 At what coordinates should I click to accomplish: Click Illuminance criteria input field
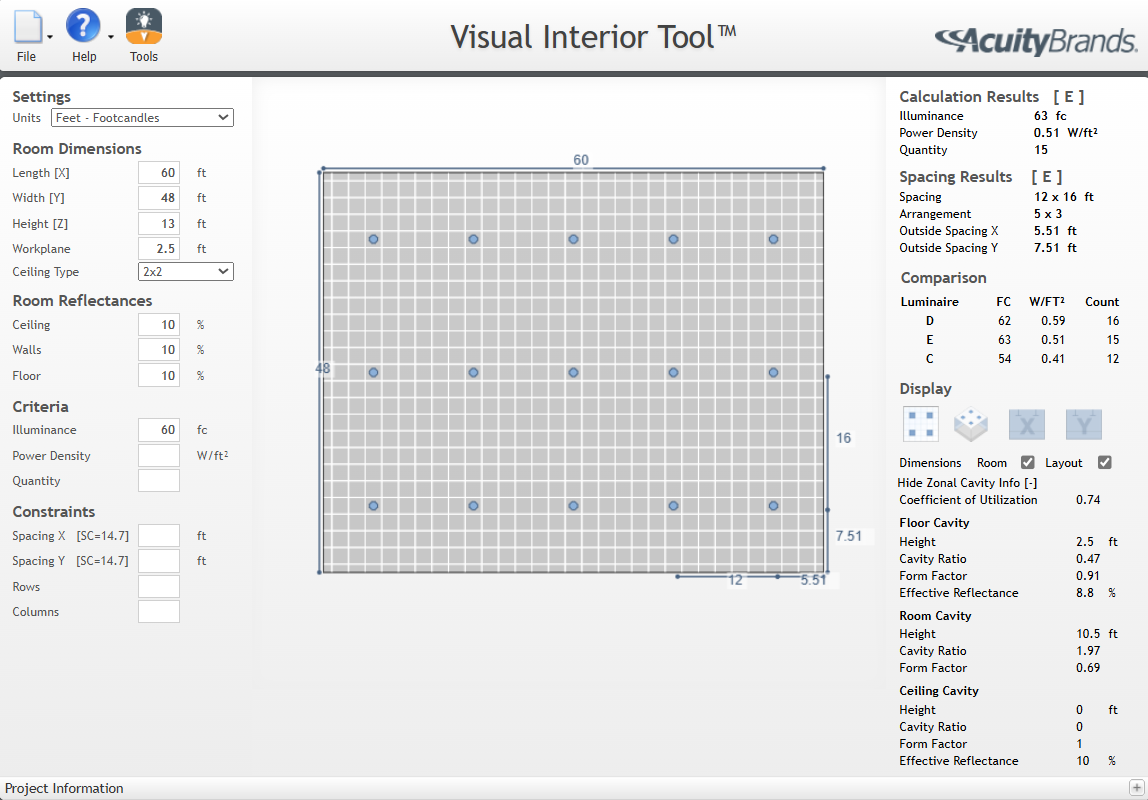[x=159, y=430]
